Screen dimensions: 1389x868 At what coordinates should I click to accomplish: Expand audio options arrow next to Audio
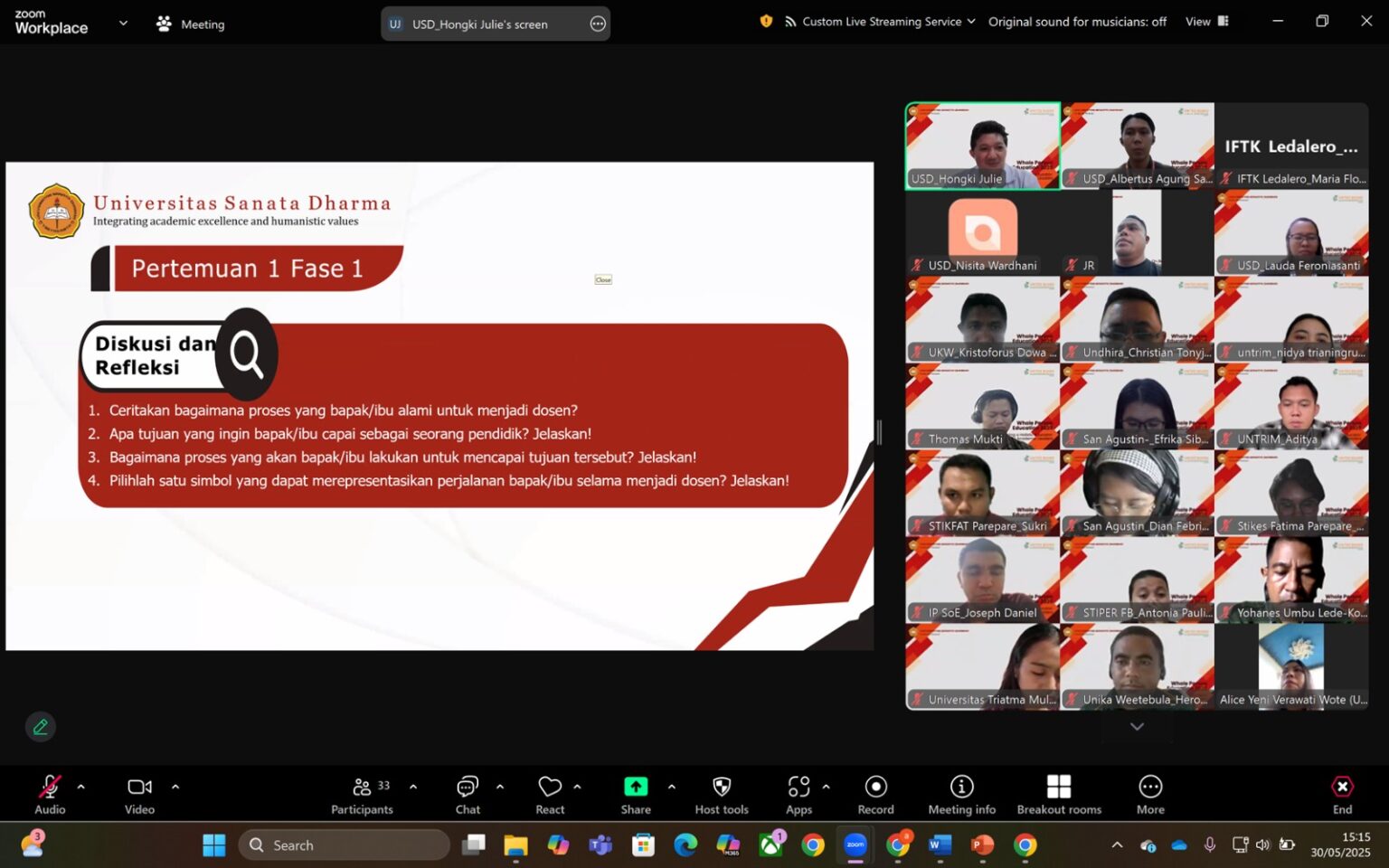click(x=81, y=788)
